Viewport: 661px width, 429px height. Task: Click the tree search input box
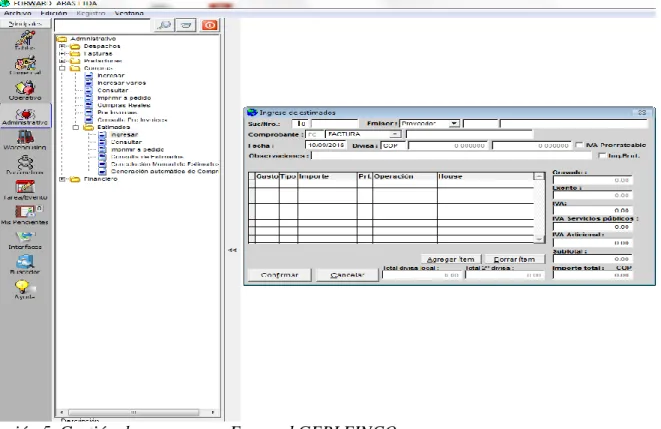102,25
